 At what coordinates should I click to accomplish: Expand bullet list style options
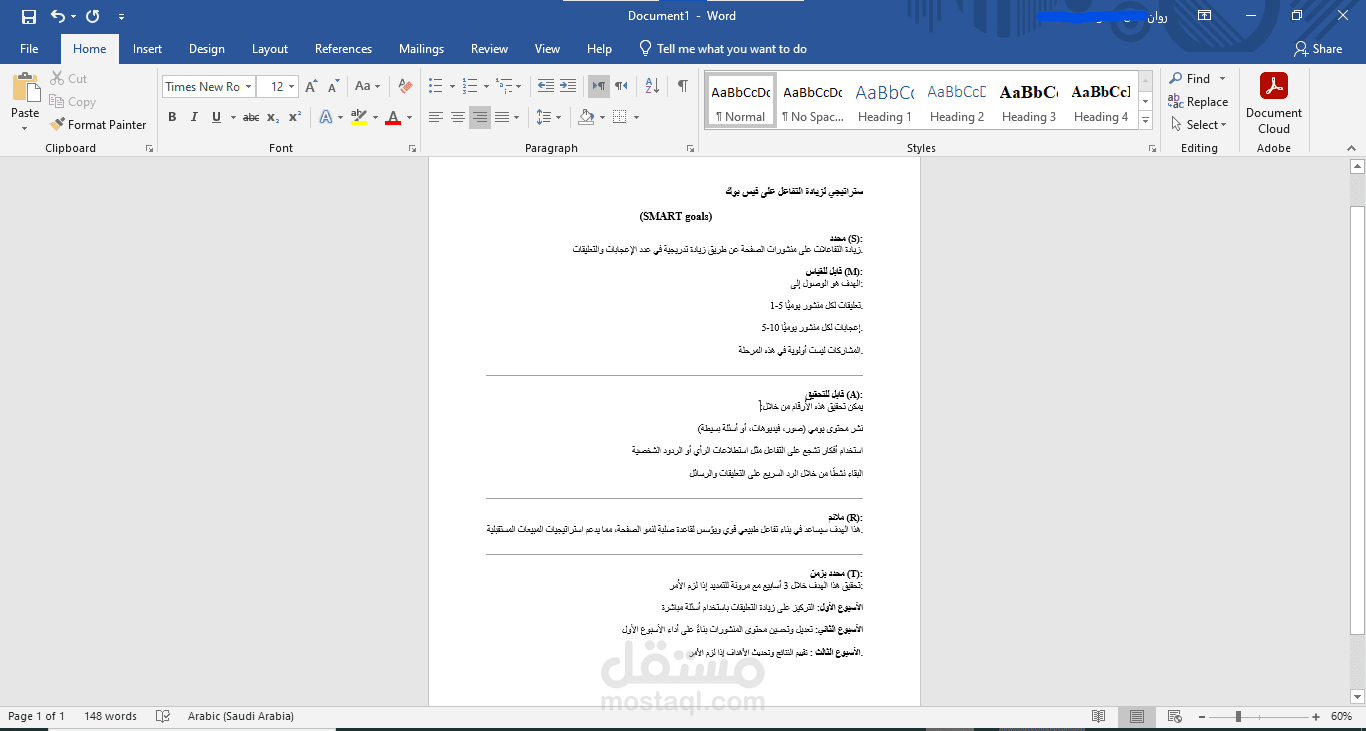tap(452, 87)
